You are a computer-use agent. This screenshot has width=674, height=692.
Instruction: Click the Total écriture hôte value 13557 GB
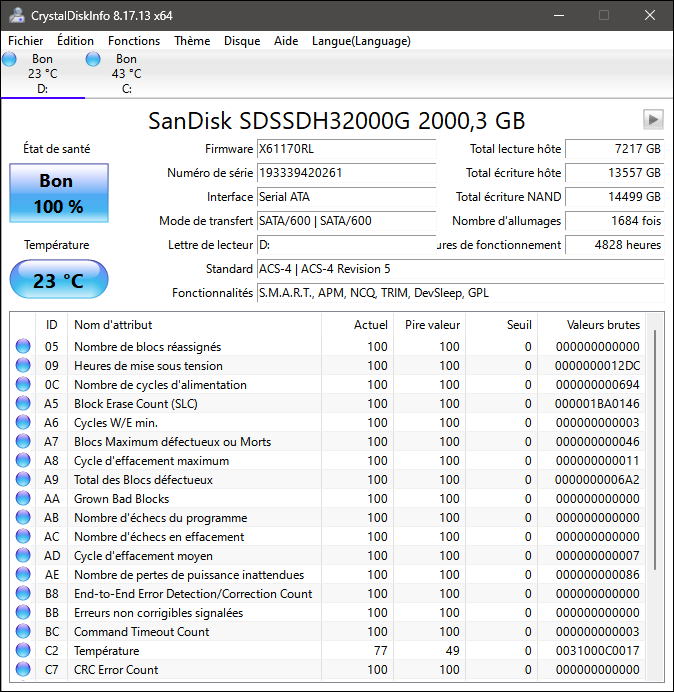click(x=614, y=173)
